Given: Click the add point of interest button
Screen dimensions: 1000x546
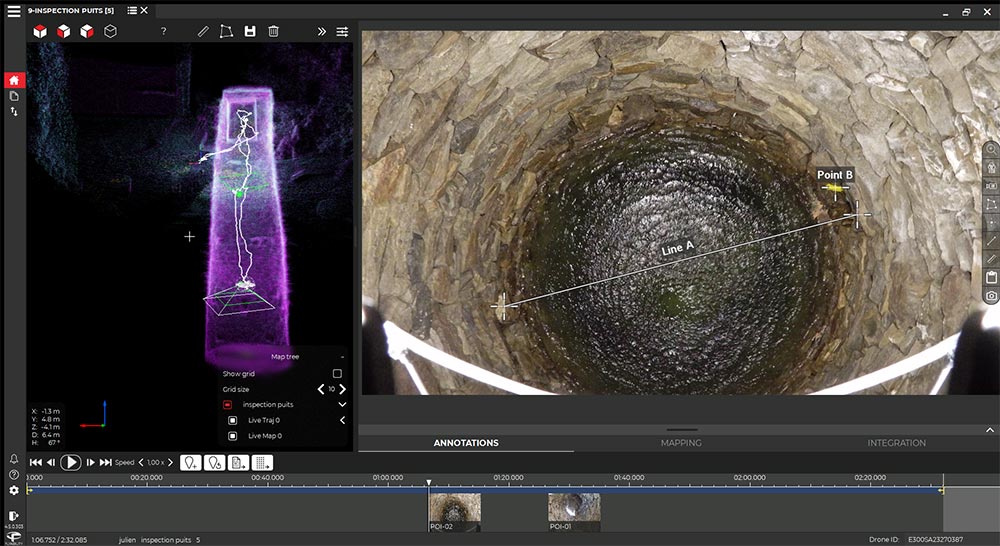Looking at the screenshot, I should pos(189,462).
